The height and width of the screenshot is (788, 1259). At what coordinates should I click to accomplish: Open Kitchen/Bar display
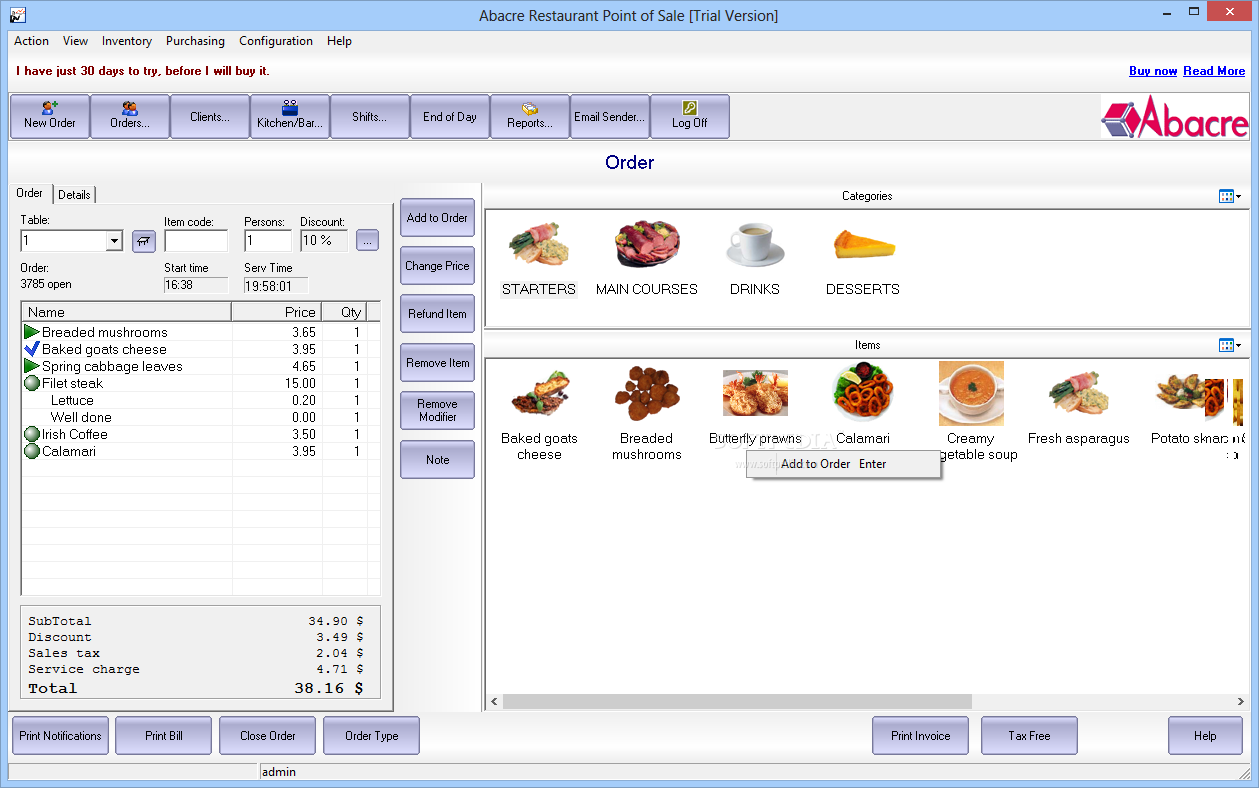[290, 116]
